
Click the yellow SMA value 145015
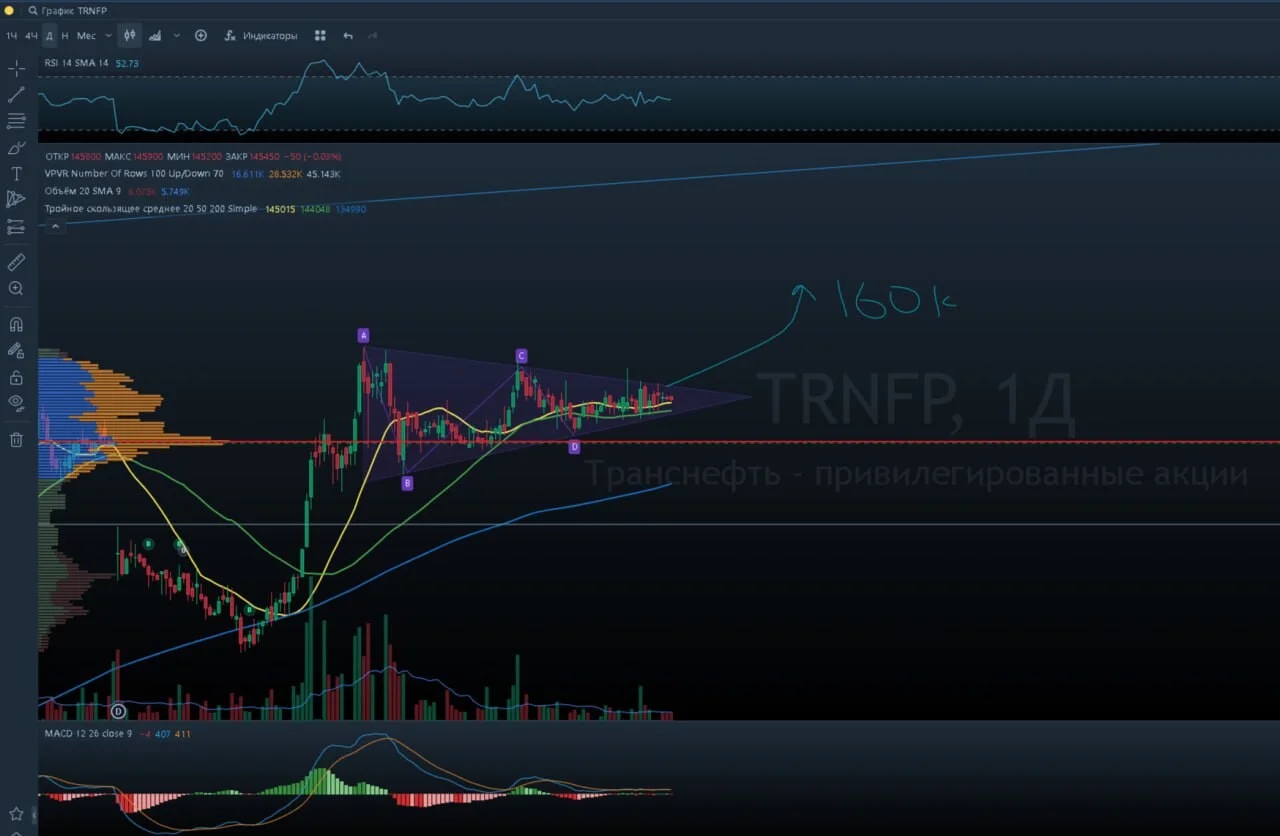click(279, 209)
